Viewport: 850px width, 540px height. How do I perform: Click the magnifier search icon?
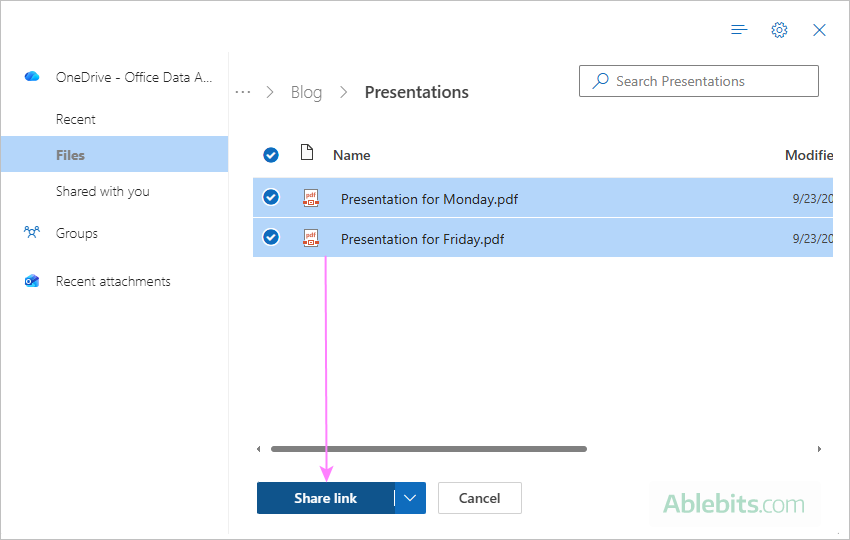[x=600, y=81]
